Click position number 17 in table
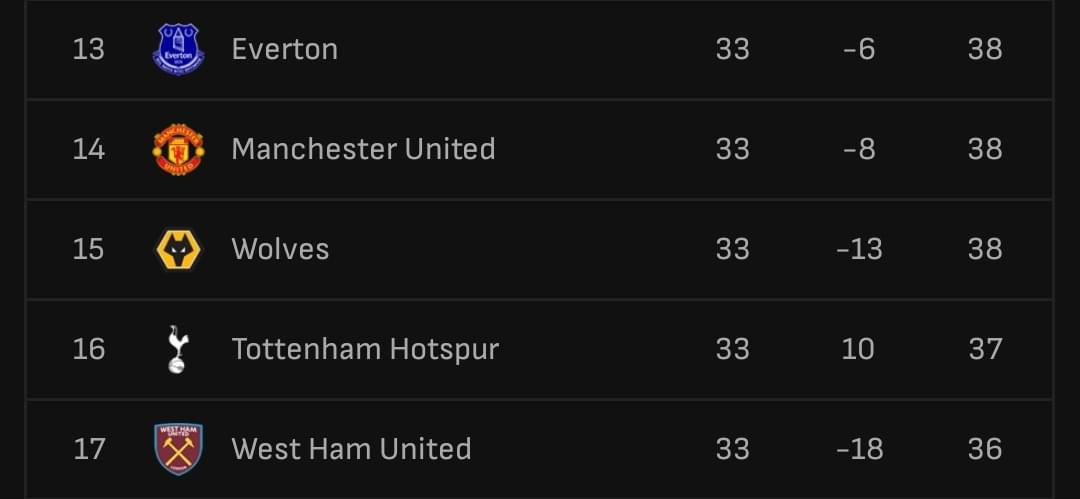The image size is (1080, 499). coord(88,449)
